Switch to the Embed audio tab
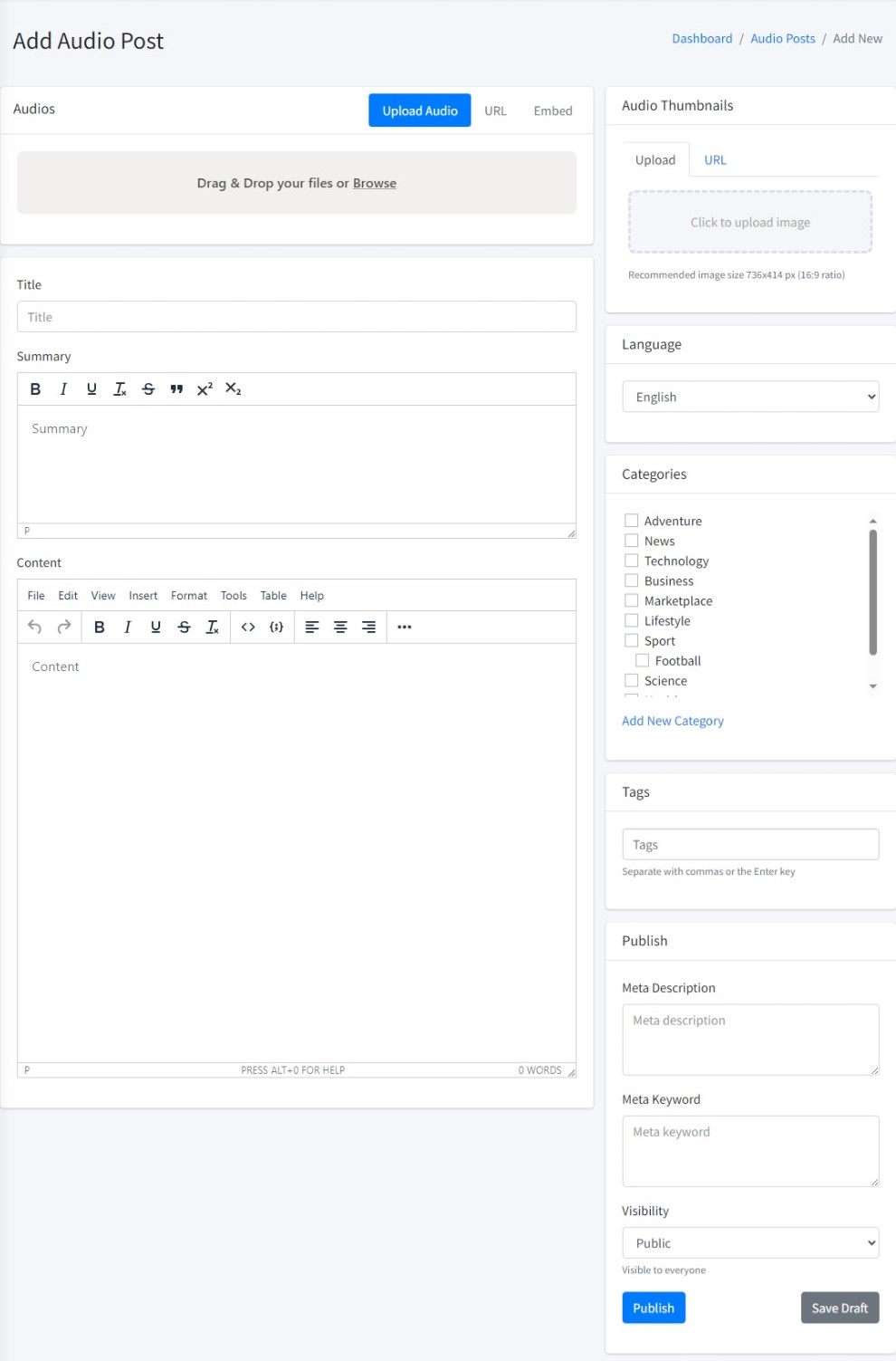896x1361 pixels. tap(552, 110)
